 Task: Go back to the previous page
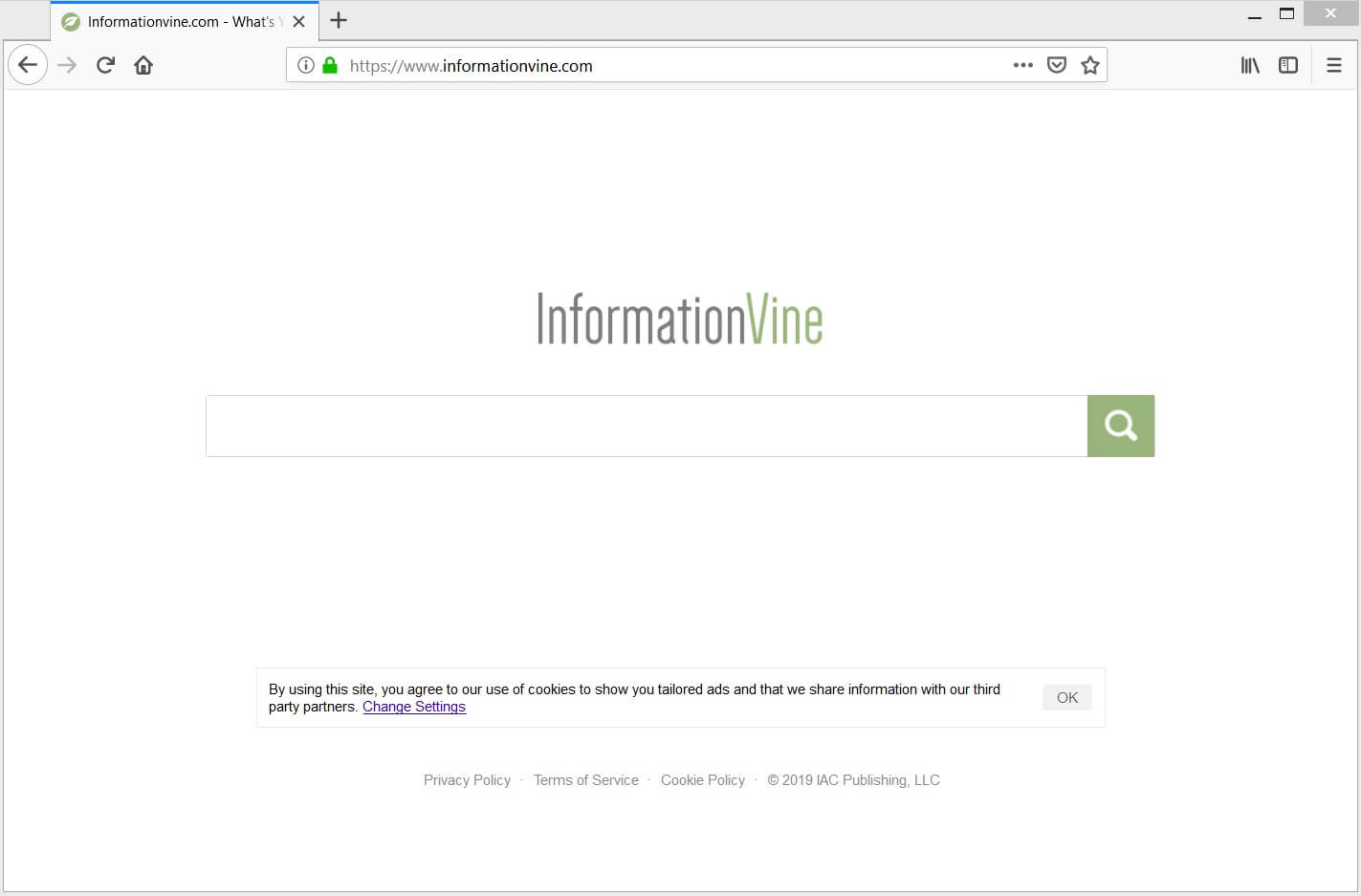tap(28, 65)
